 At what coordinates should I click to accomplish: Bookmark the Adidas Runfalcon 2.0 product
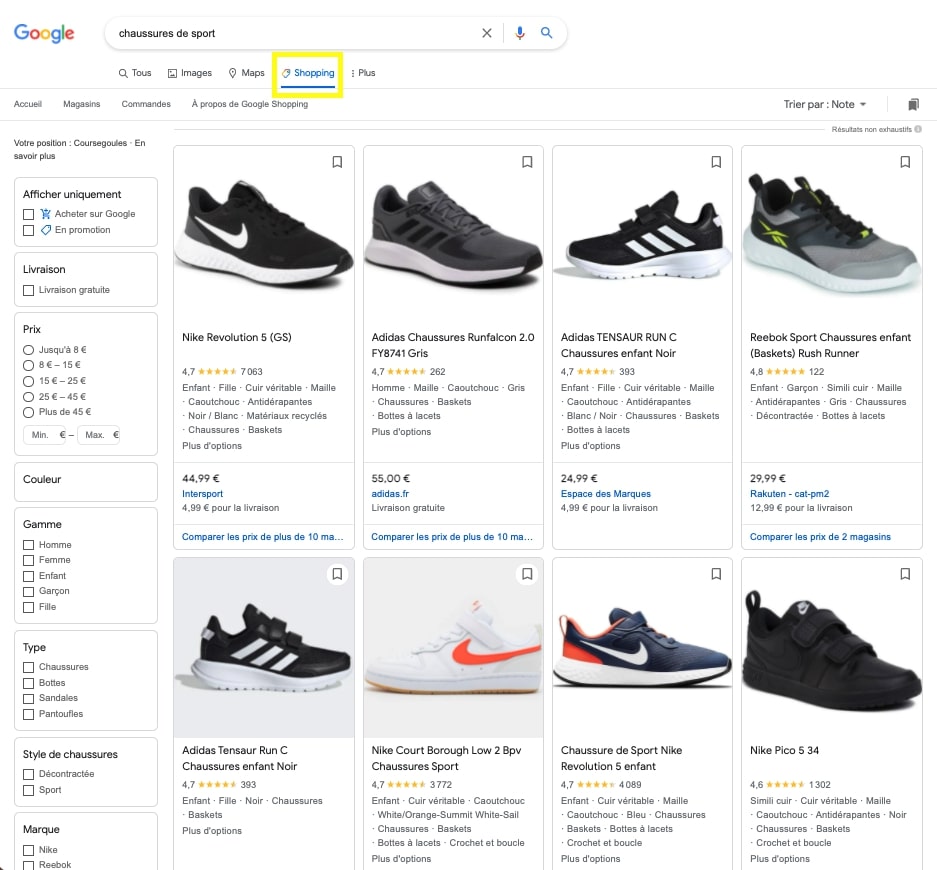[527, 162]
